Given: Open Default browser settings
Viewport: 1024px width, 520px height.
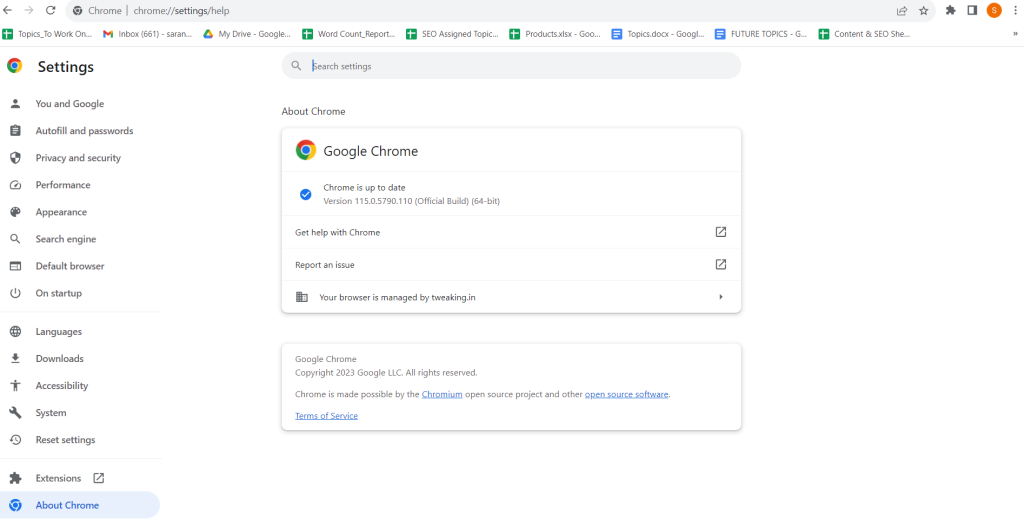Looking at the screenshot, I should click(x=70, y=267).
